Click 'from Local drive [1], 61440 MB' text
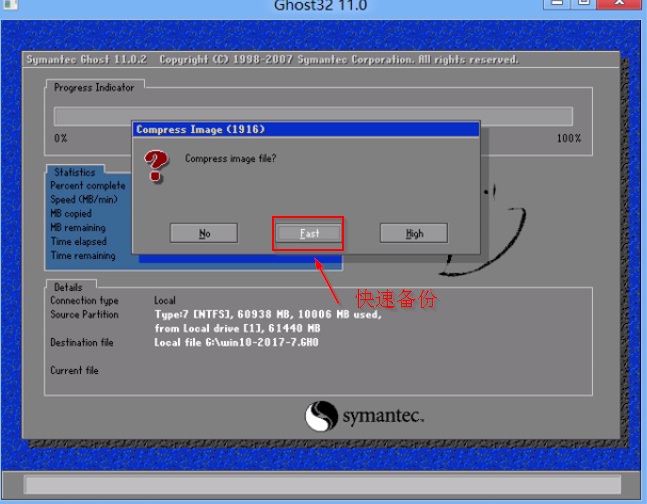This screenshot has width=647, height=504. tap(237, 329)
